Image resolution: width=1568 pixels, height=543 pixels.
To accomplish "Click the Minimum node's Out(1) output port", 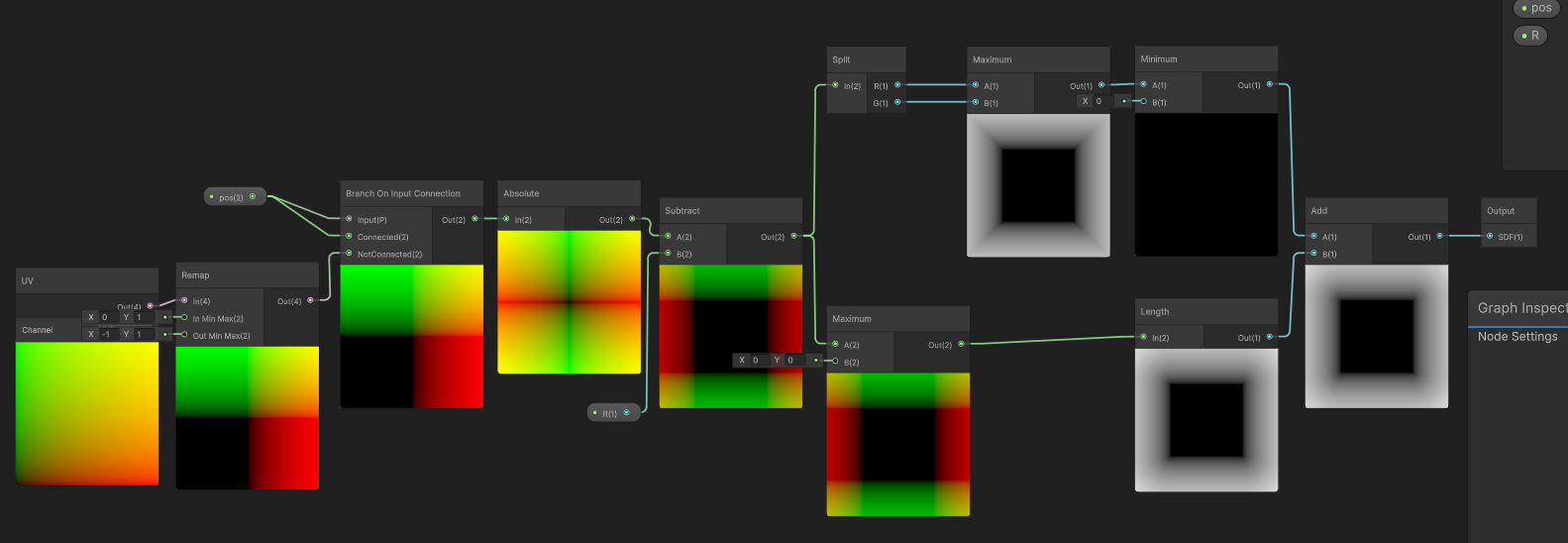I will [1270, 85].
